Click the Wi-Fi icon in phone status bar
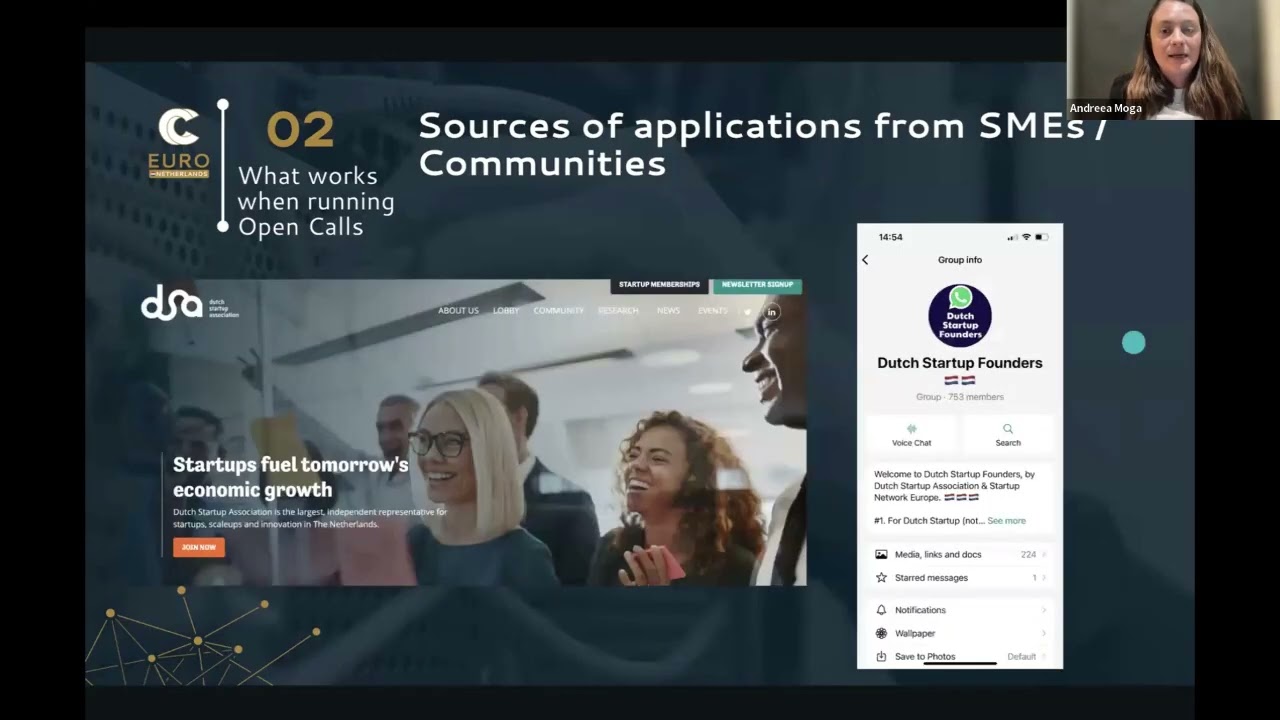 coord(1026,237)
